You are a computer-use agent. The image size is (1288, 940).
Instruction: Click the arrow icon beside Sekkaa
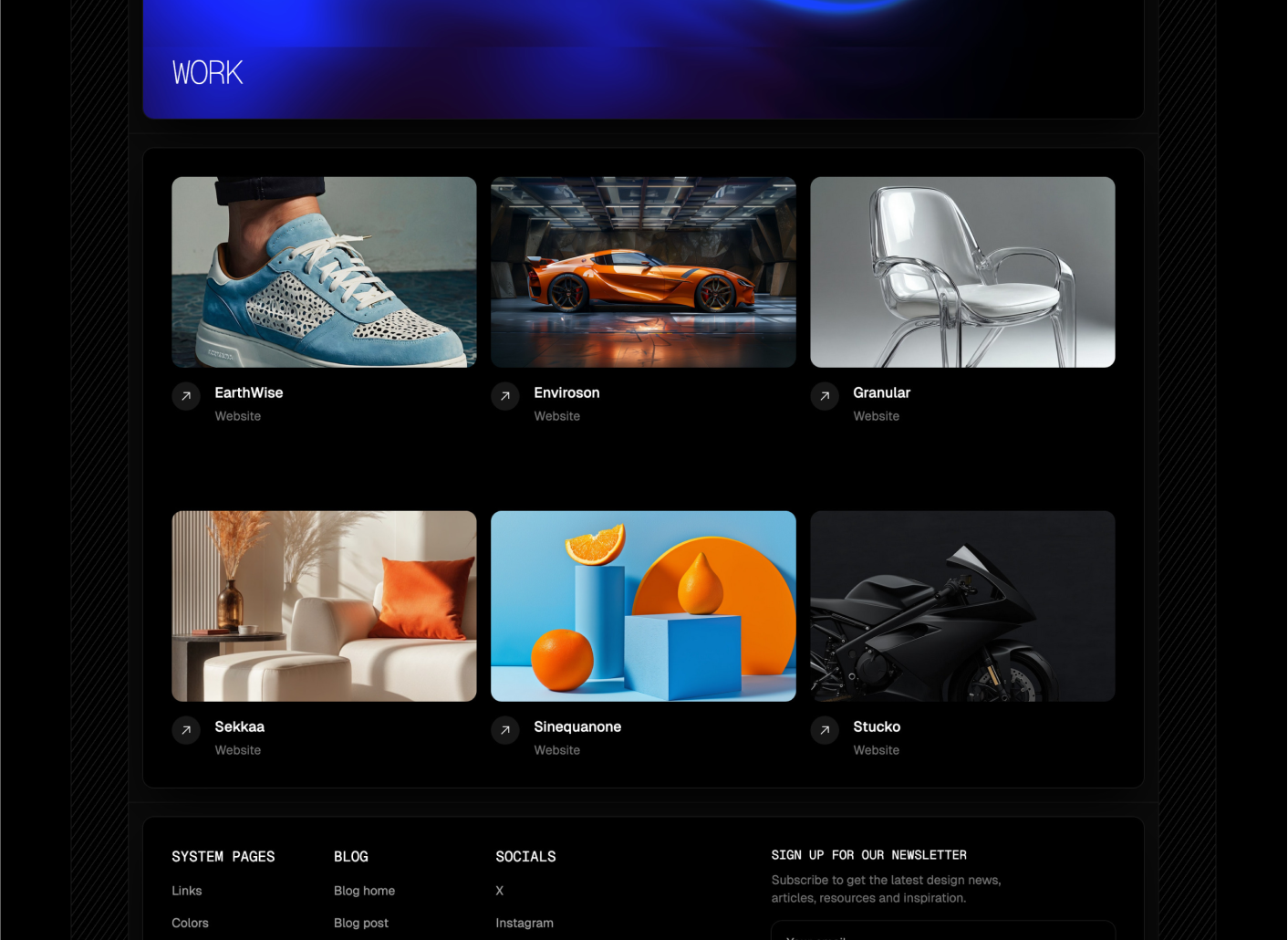click(x=185, y=730)
